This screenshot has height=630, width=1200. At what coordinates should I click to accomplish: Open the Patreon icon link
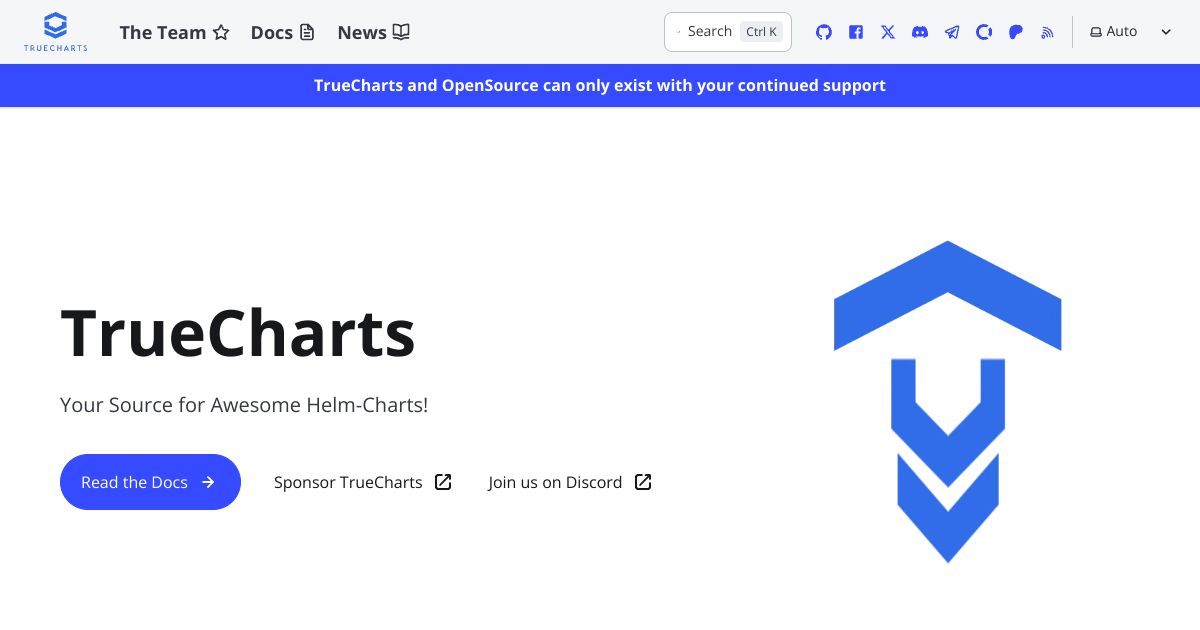1016,32
